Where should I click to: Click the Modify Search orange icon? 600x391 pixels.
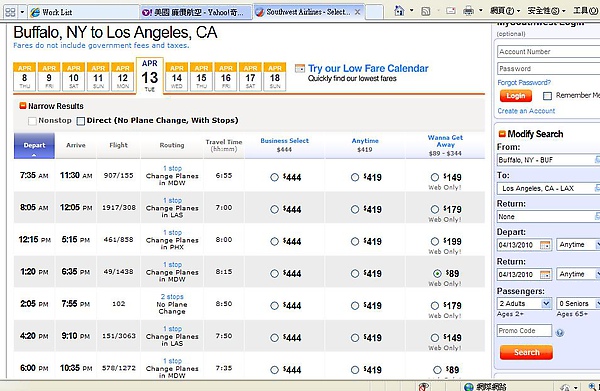[x=502, y=134]
